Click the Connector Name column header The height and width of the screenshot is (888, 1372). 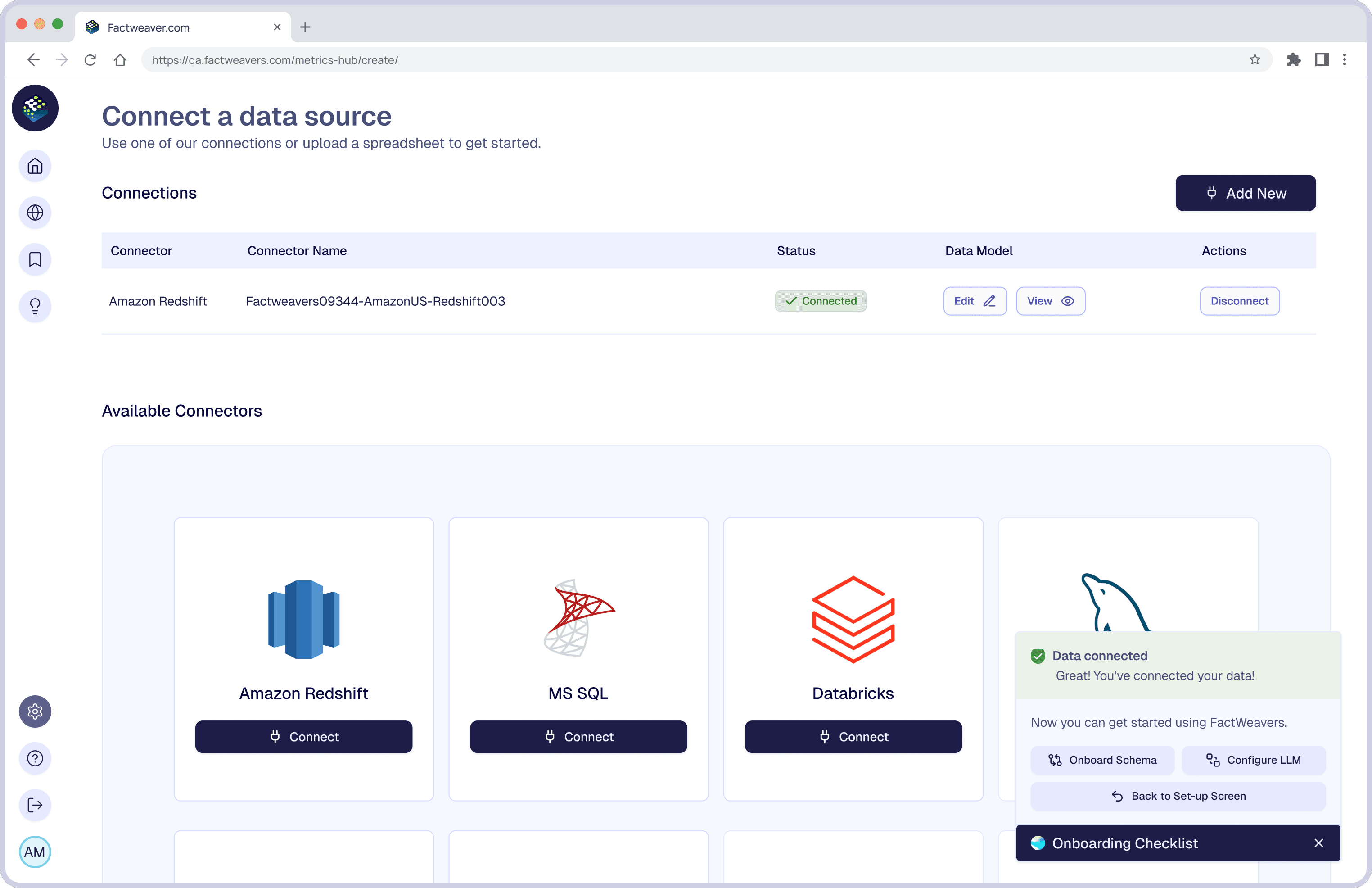297,251
